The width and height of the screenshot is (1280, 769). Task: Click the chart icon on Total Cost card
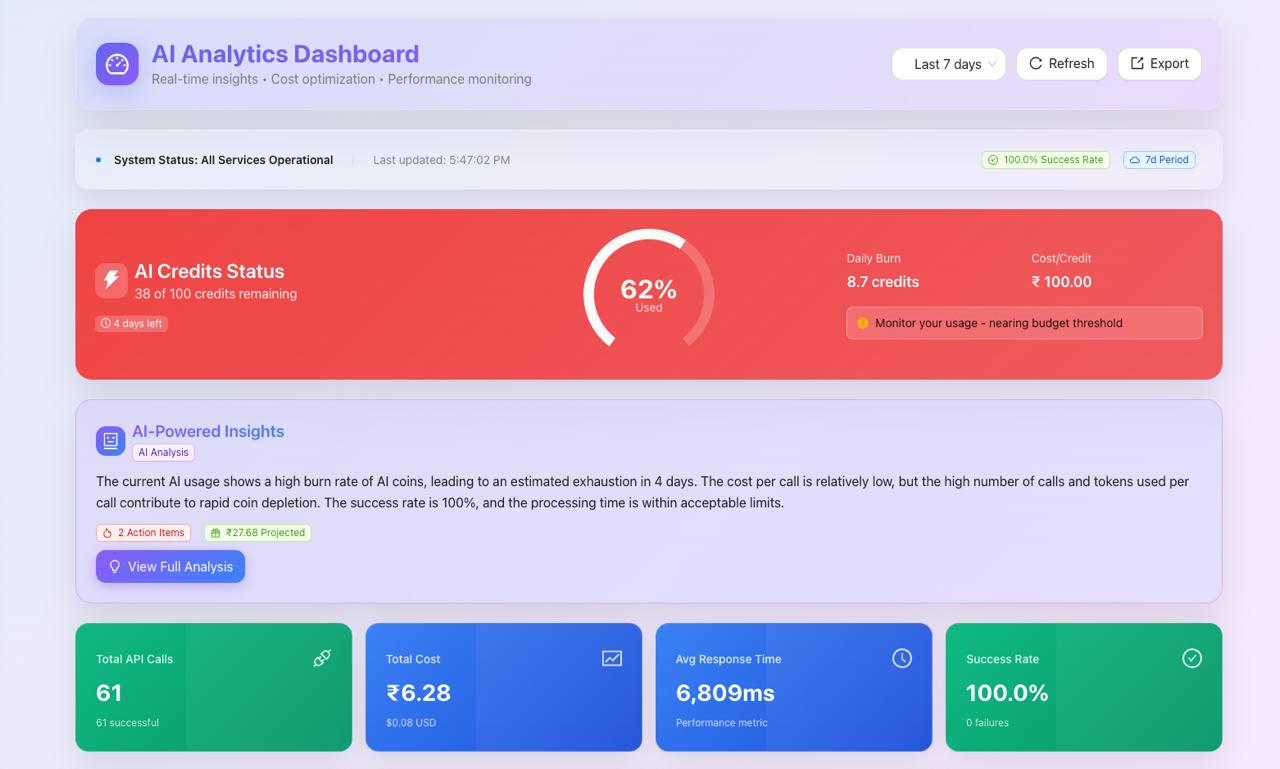click(x=612, y=658)
